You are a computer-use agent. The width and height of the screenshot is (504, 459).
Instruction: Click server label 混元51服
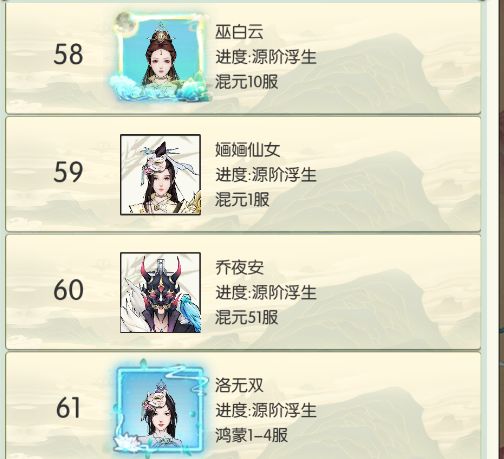(246, 317)
